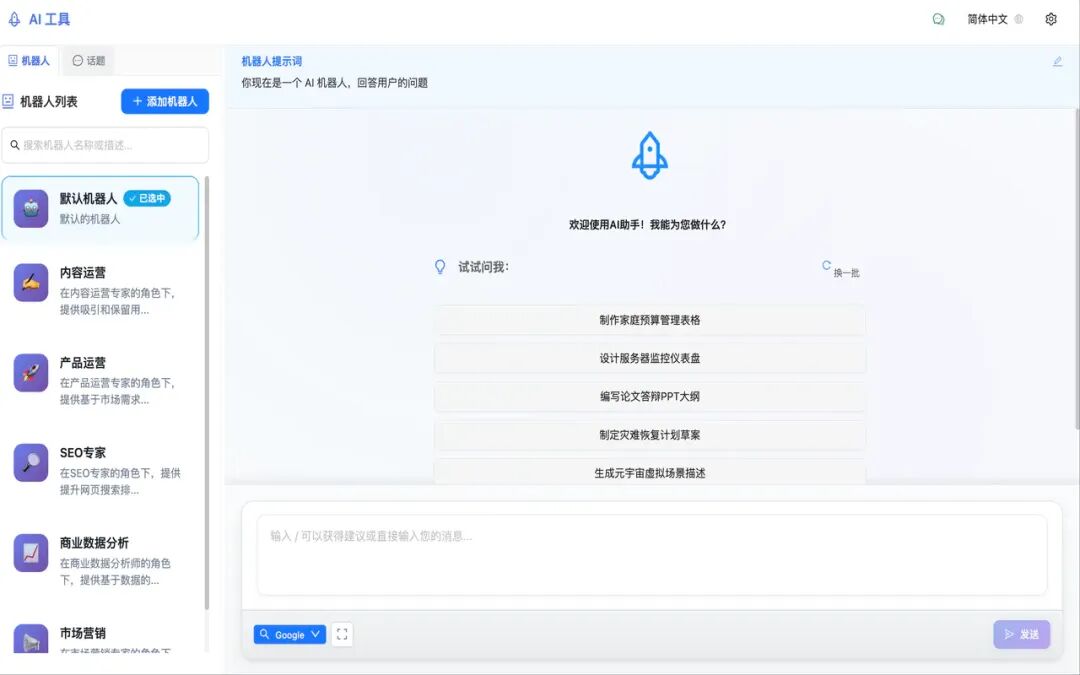Click the 已选中 badge on default robot
The height and width of the screenshot is (675, 1080).
[147, 198]
